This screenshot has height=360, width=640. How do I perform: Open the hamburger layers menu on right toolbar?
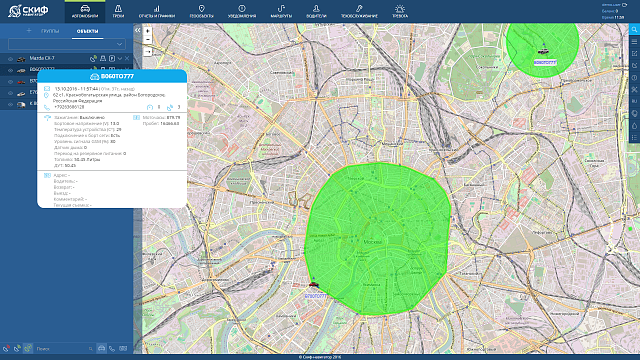click(634, 42)
